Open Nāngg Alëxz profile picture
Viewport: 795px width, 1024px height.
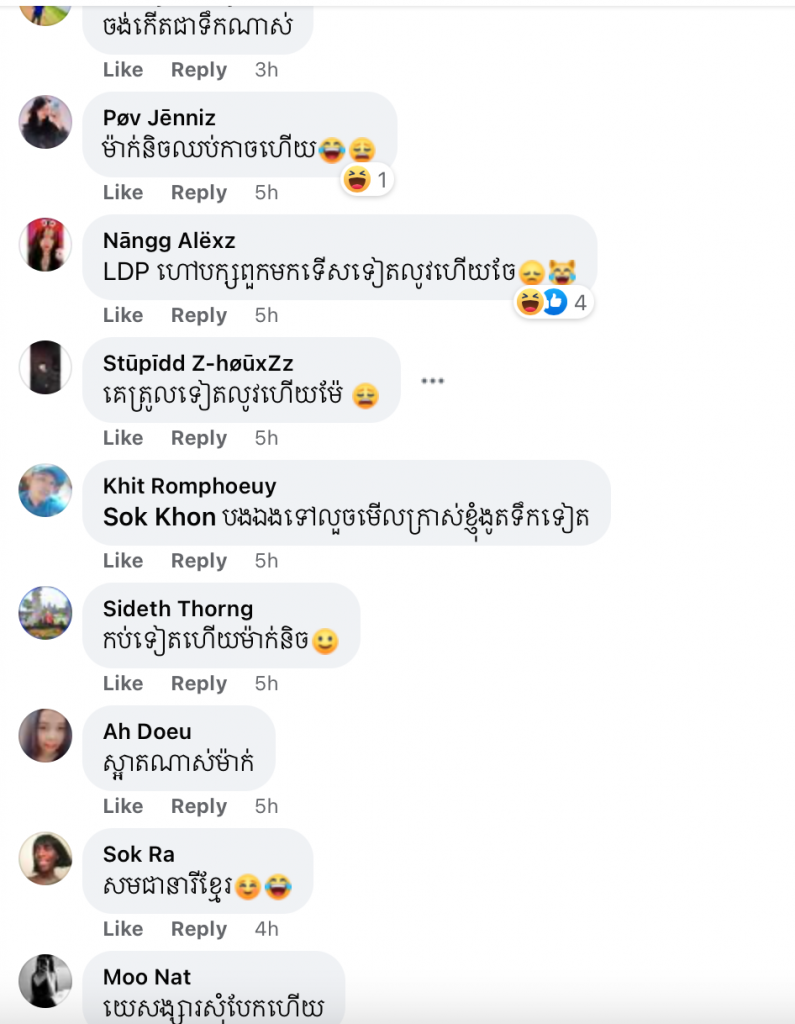pyautogui.click(x=45, y=245)
